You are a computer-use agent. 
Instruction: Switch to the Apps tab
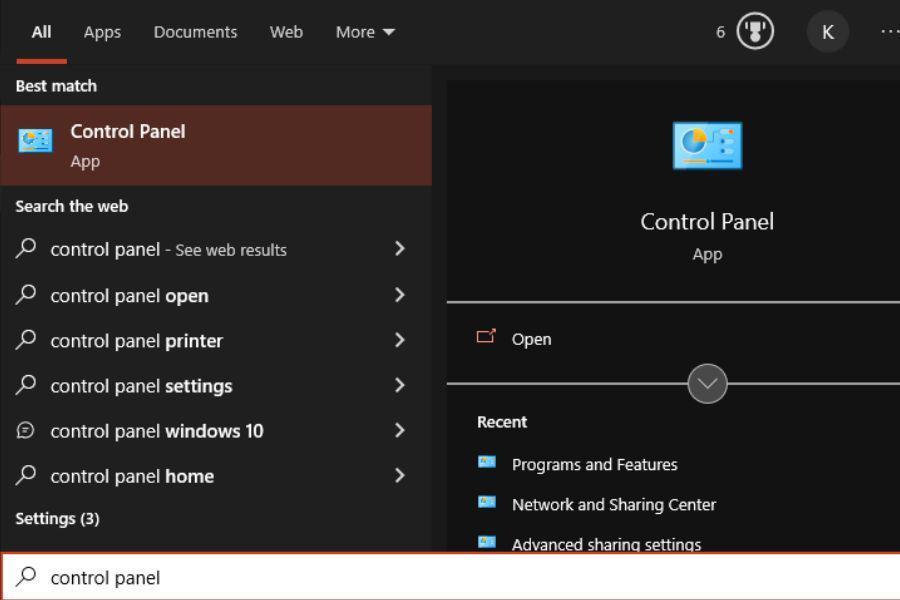coord(102,32)
